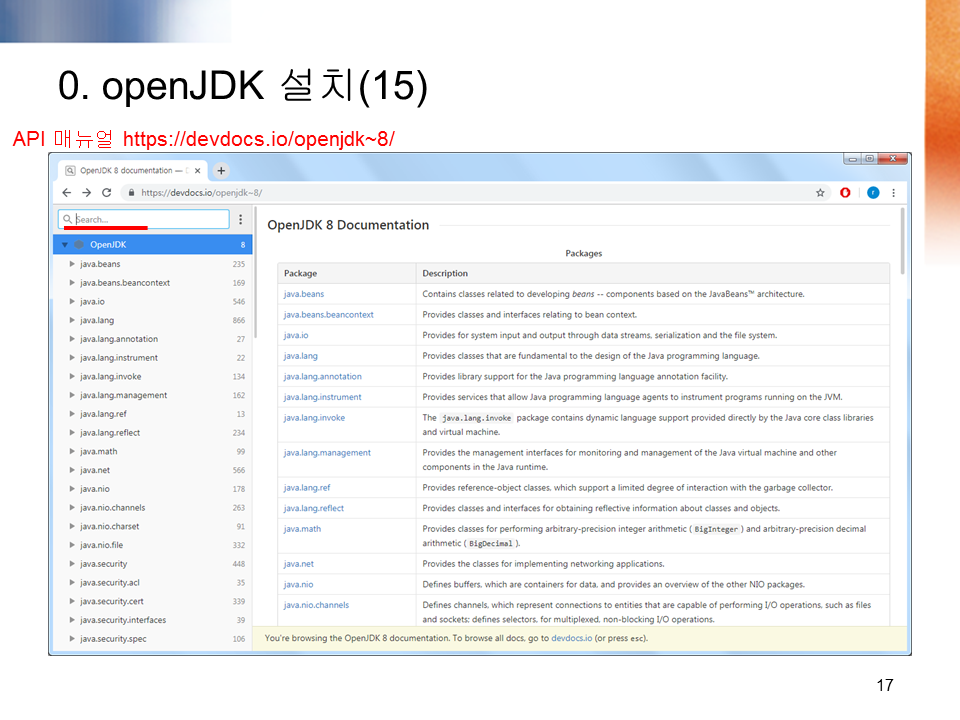Select java.security.cert in the sidebar

pos(153,601)
